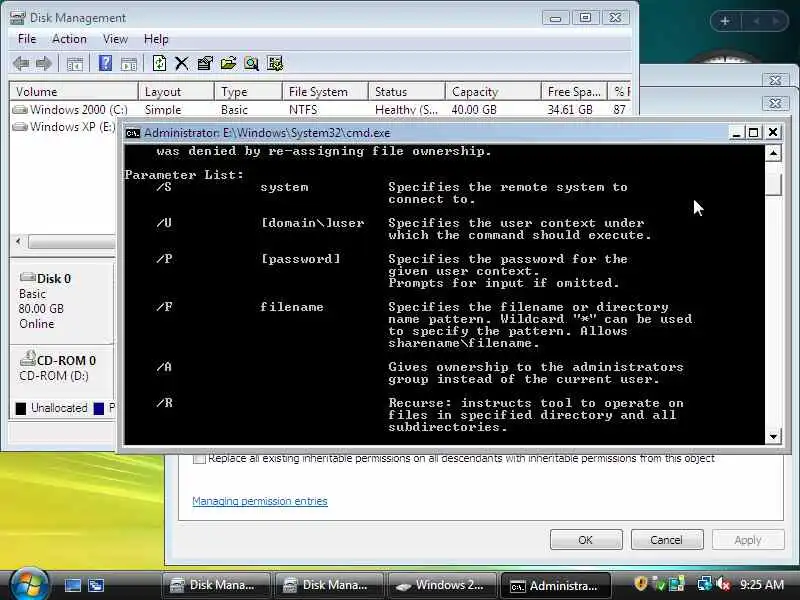This screenshot has width=800, height=600.
Task: Click the Properties toolbar icon
Action: pos(205,64)
